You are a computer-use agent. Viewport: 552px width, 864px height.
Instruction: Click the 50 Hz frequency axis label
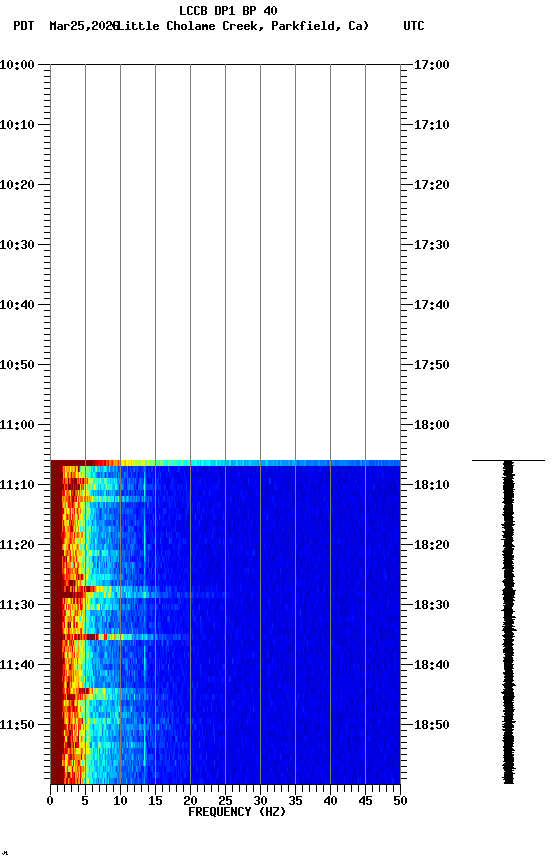[400, 801]
